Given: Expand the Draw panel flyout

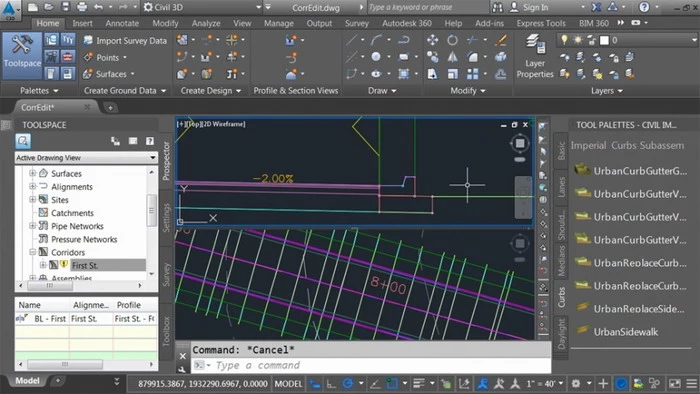Looking at the screenshot, I should point(382,91).
